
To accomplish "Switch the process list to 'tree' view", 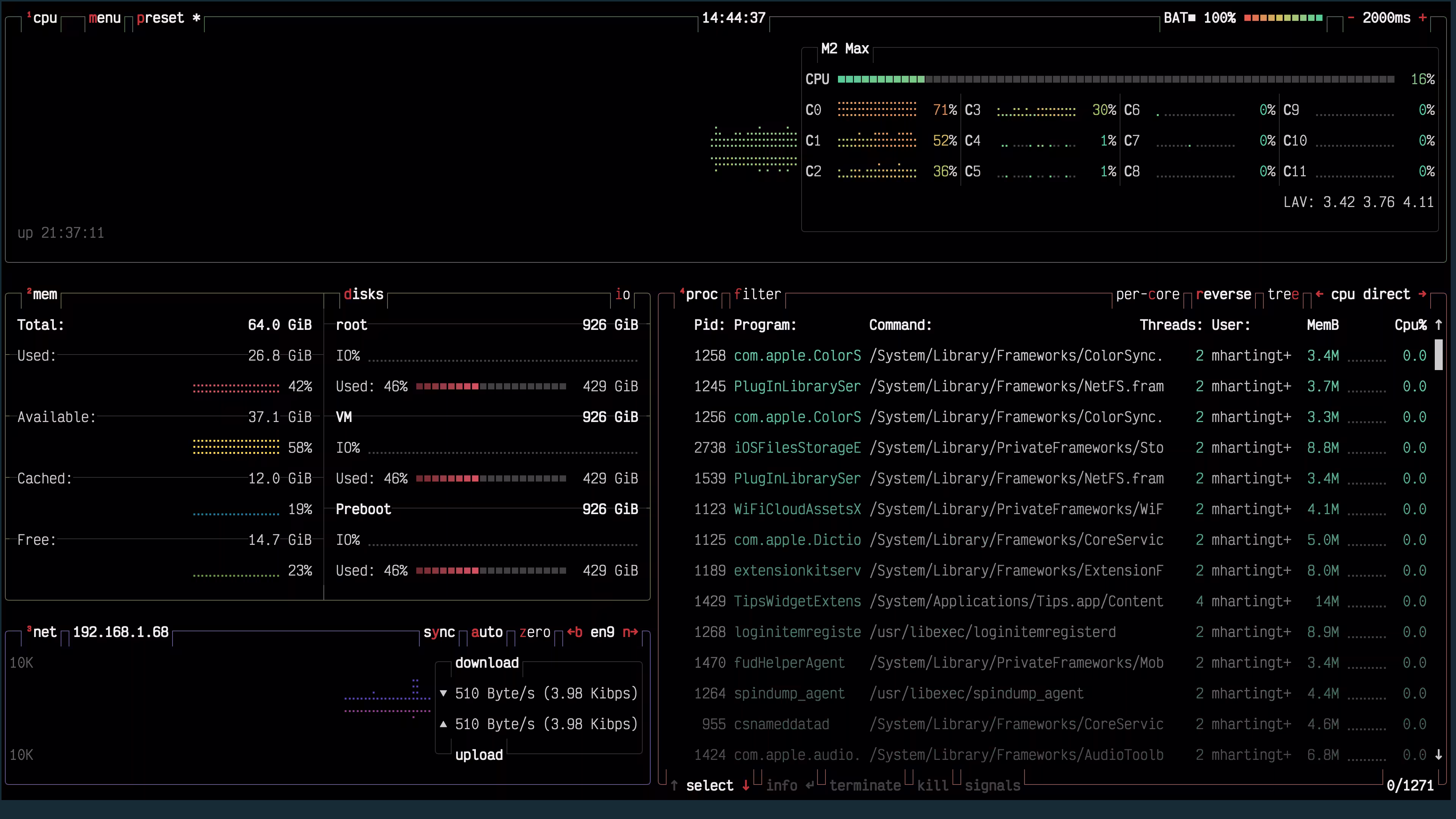I will [1284, 294].
